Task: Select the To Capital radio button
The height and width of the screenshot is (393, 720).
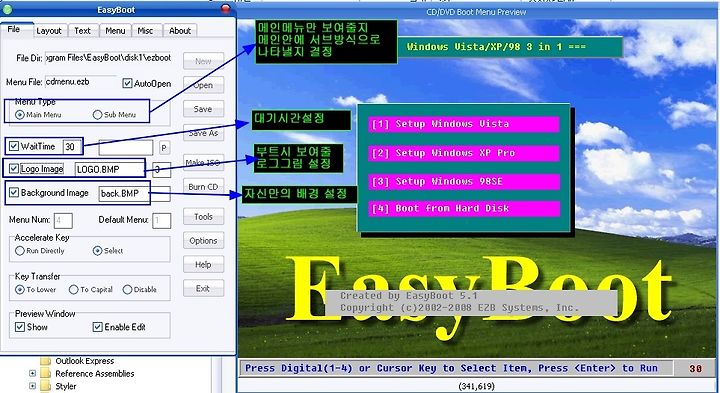Action: [x=73, y=289]
